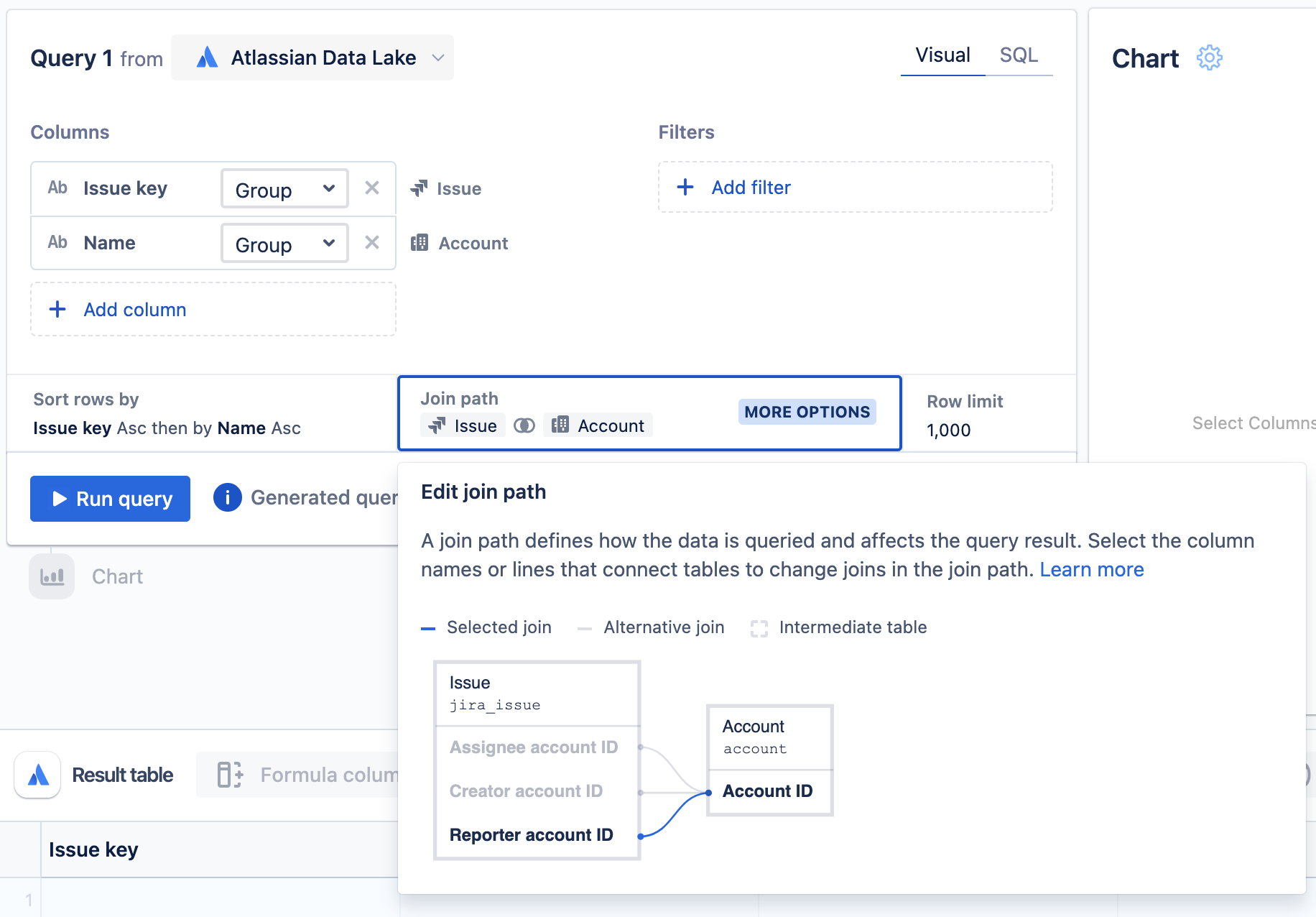
Task: Click the join type icon between Issue and Account
Action: pos(524,425)
